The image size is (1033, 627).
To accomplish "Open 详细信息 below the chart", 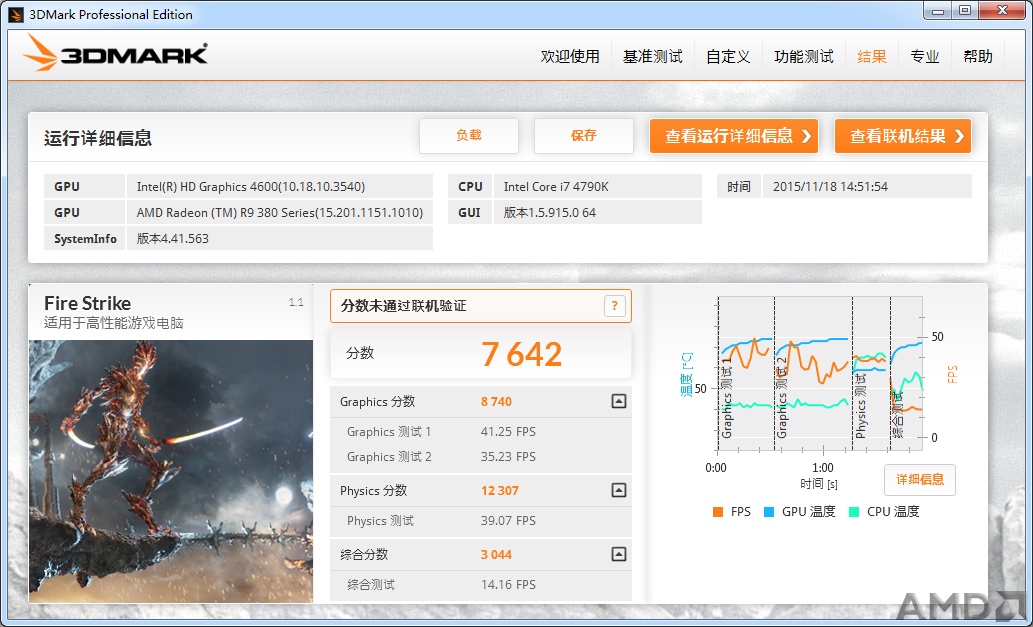I will [920, 479].
